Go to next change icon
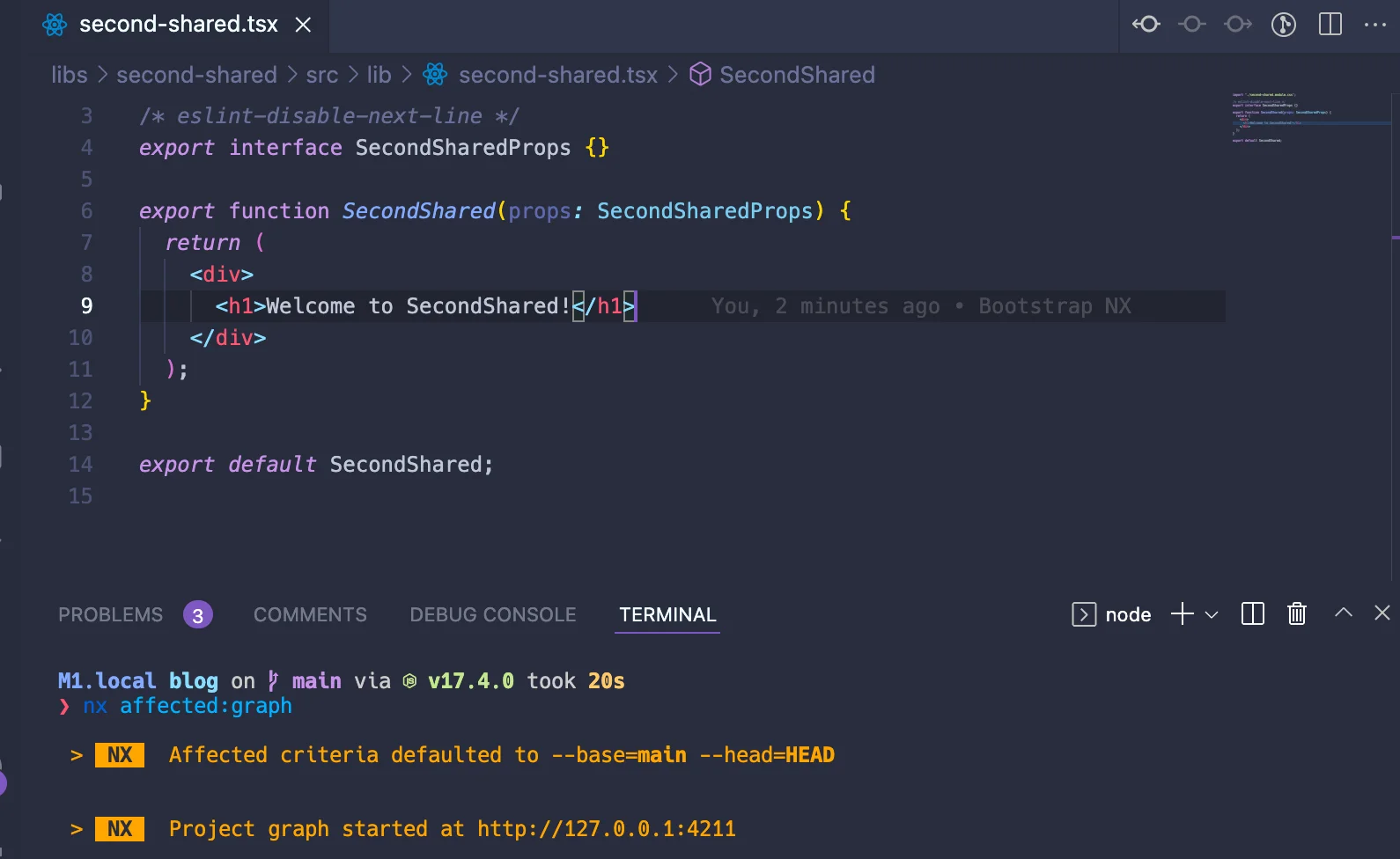 coord(1238,25)
